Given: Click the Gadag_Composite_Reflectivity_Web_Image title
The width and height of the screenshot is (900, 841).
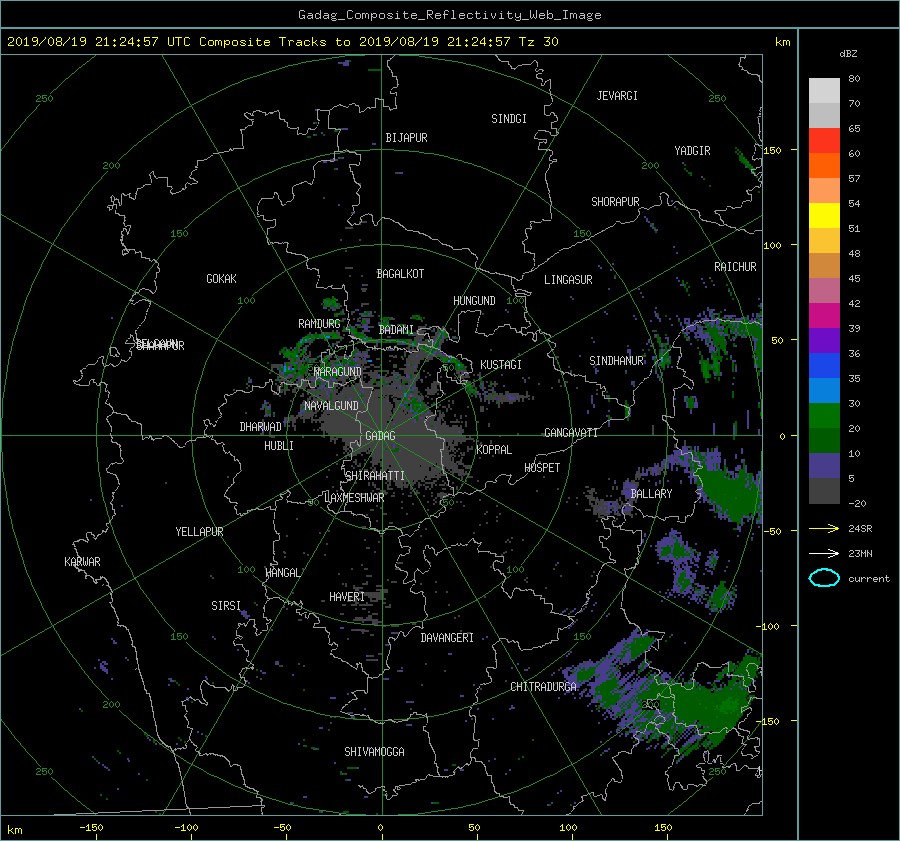Looking at the screenshot, I should 449,15.
